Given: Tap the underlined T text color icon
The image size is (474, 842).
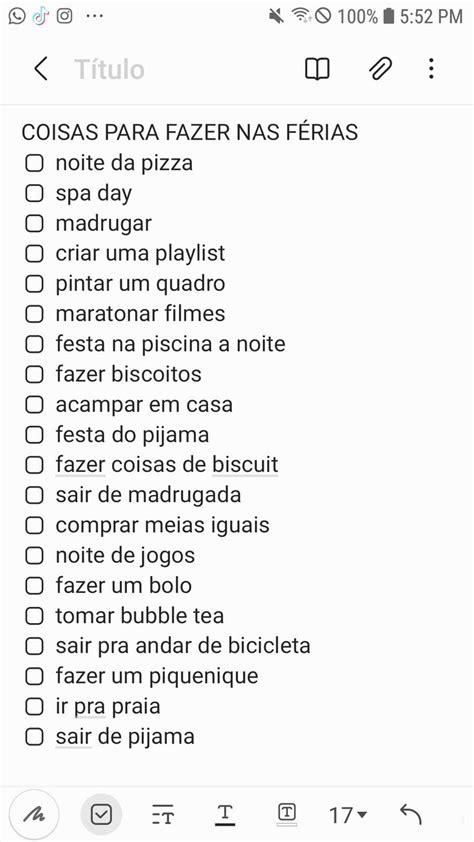Looking at the screenshot, I should point(225,815).
